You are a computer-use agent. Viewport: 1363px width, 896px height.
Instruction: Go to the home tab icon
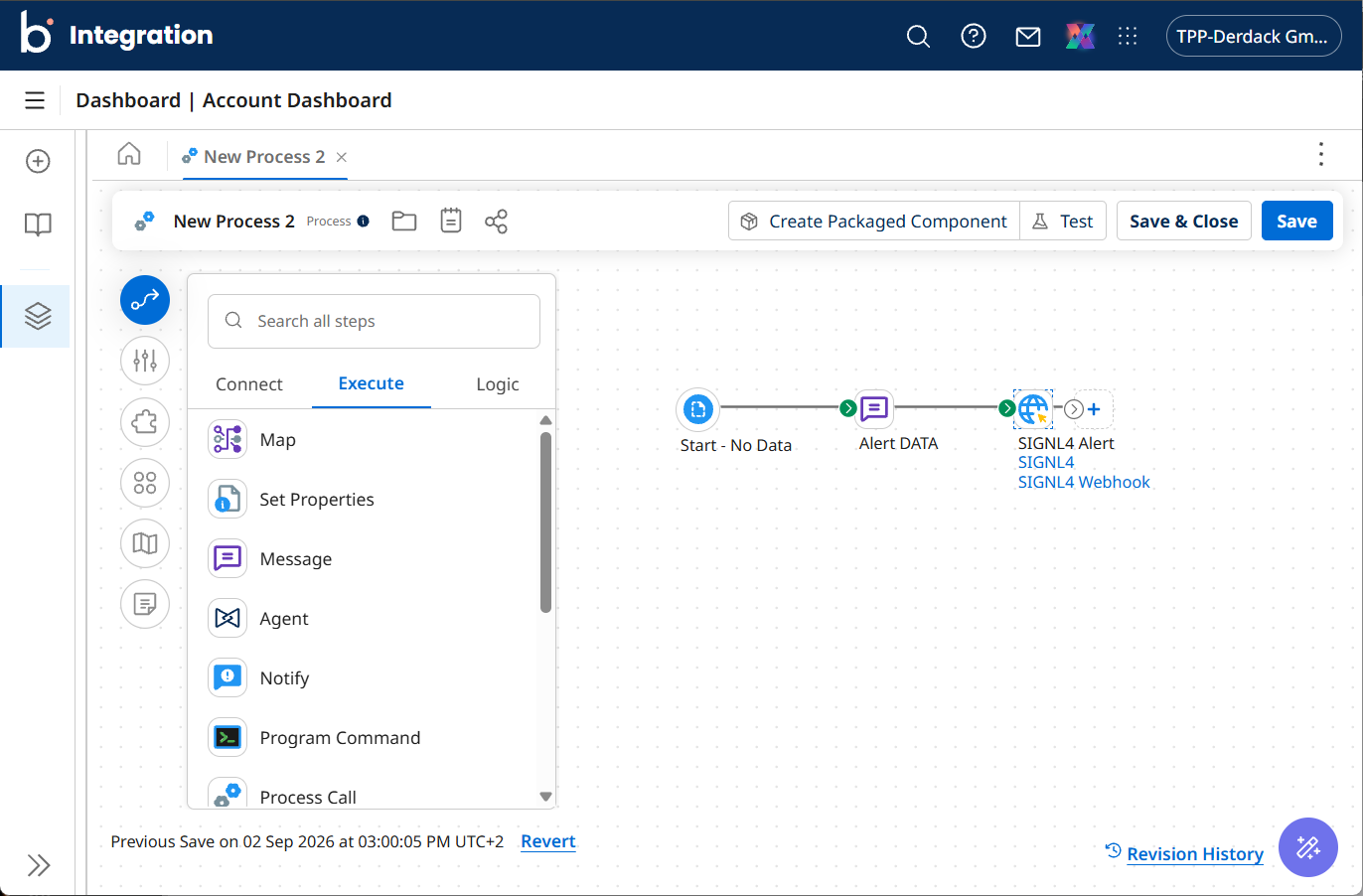(x=129, y=154)
